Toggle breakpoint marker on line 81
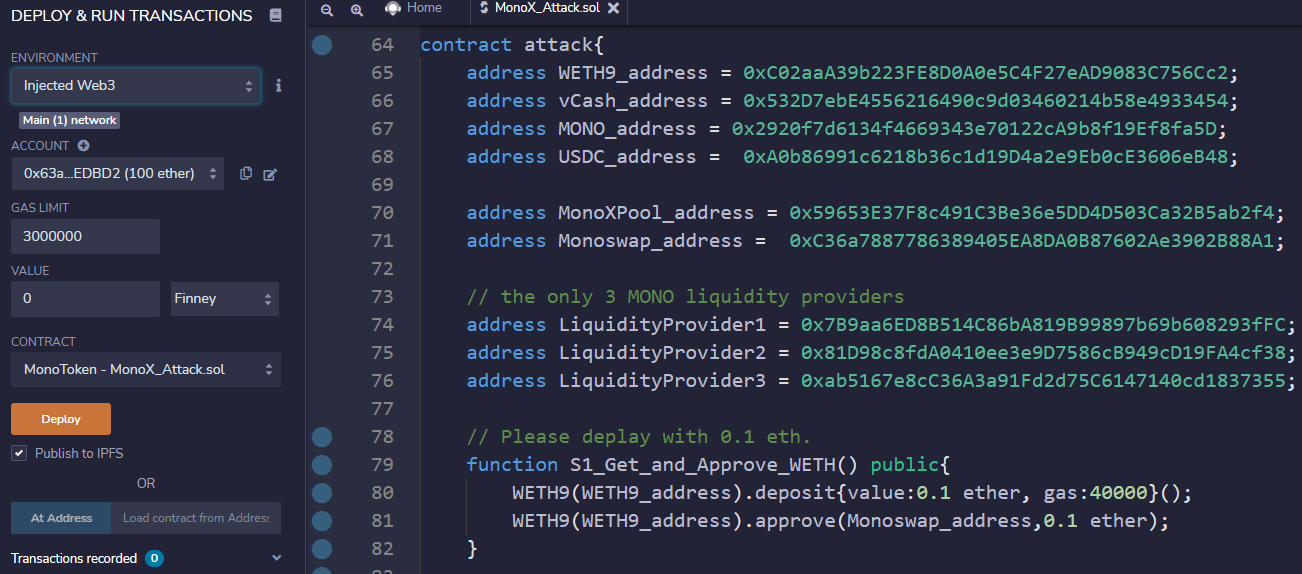The height and width of the screenshot is (574, 1302). [322, 521]
